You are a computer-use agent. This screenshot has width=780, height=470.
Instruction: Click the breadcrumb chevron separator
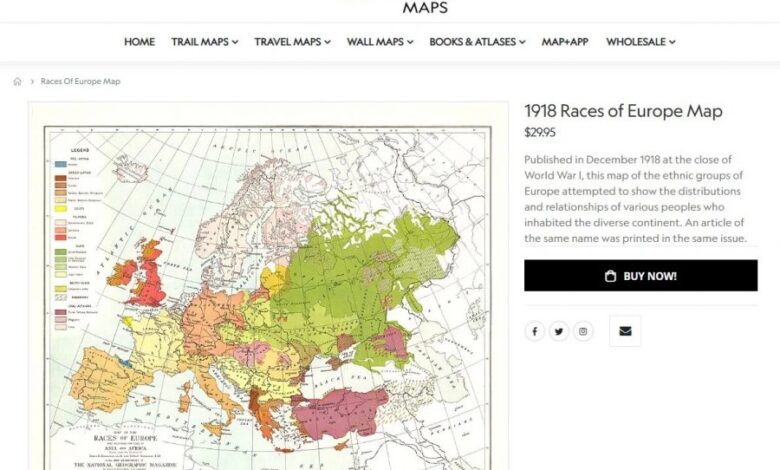coord(32,81)
